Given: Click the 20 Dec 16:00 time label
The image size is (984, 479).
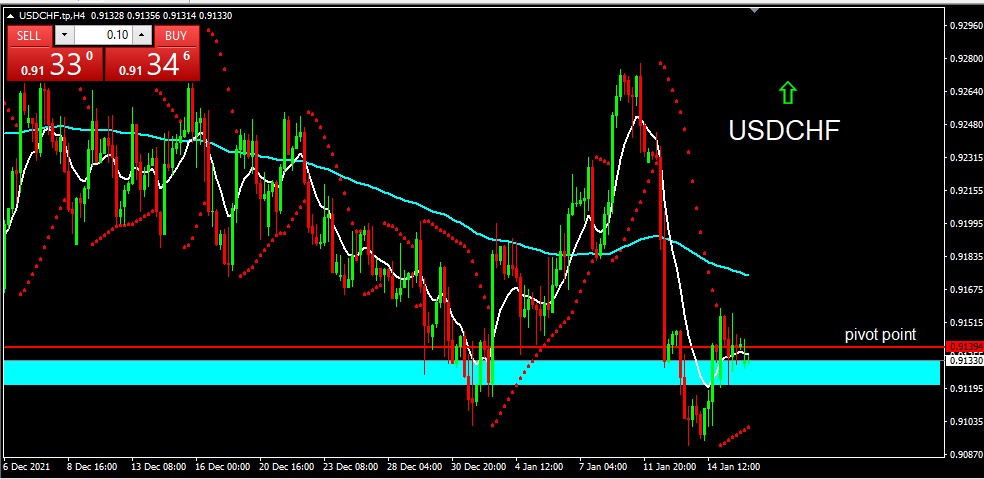Looking at the screenshot, I should pos(287,467).
